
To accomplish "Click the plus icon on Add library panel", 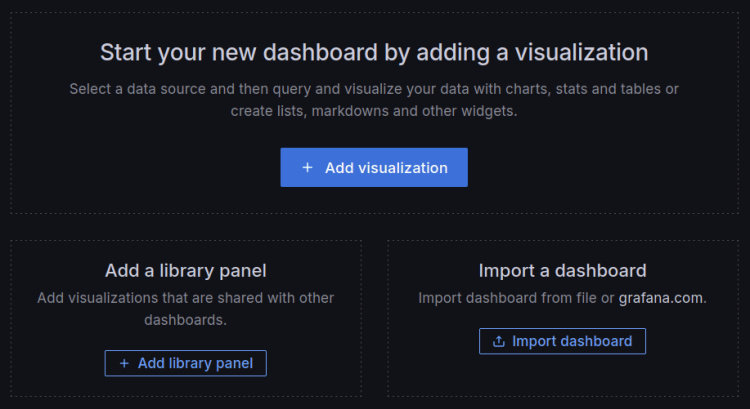I will [124, 364].
